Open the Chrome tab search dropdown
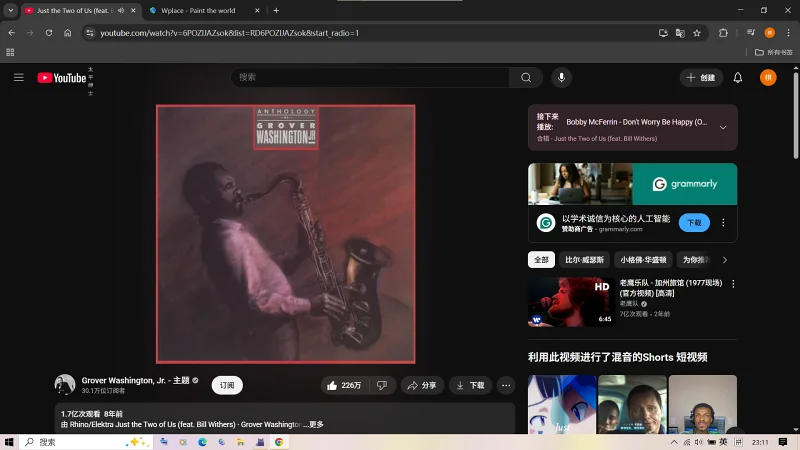Image resolution: width=800 pixels, height=450 pixels. pos(10,10)
